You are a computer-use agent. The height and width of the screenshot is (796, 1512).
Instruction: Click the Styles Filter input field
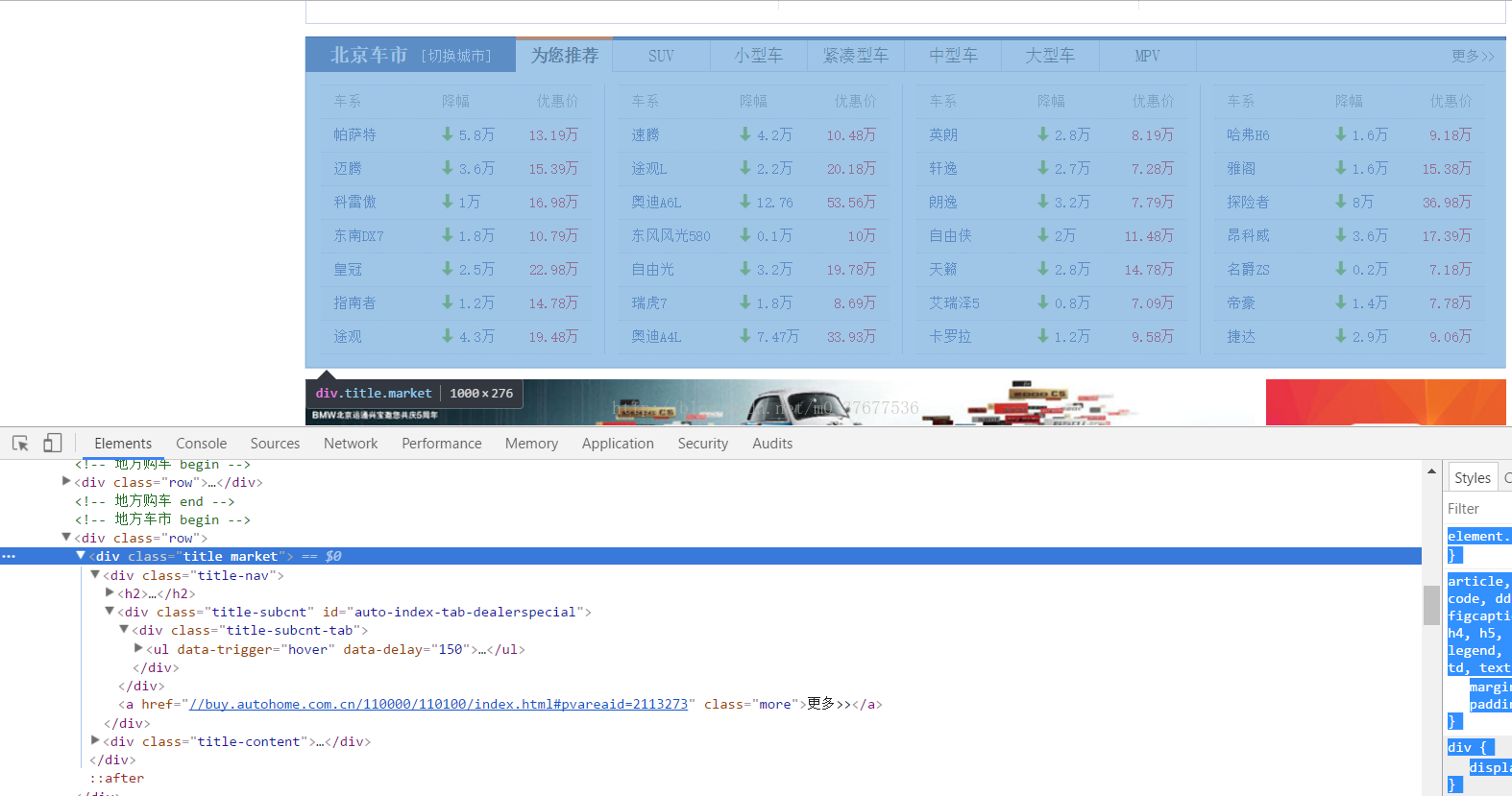1478,509
